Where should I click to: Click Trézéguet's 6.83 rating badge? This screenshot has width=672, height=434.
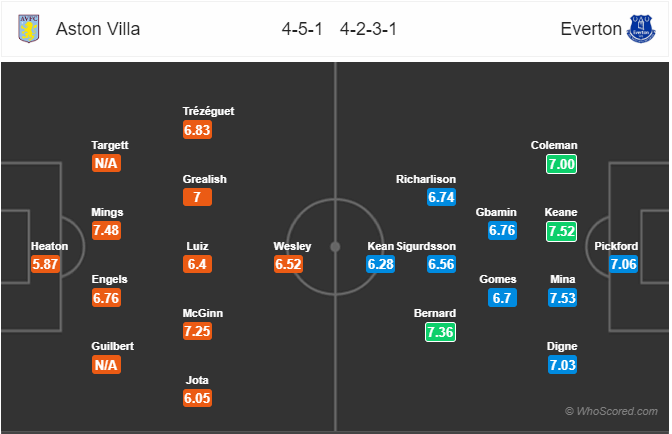pyautogui.click(x=197, y=130)
